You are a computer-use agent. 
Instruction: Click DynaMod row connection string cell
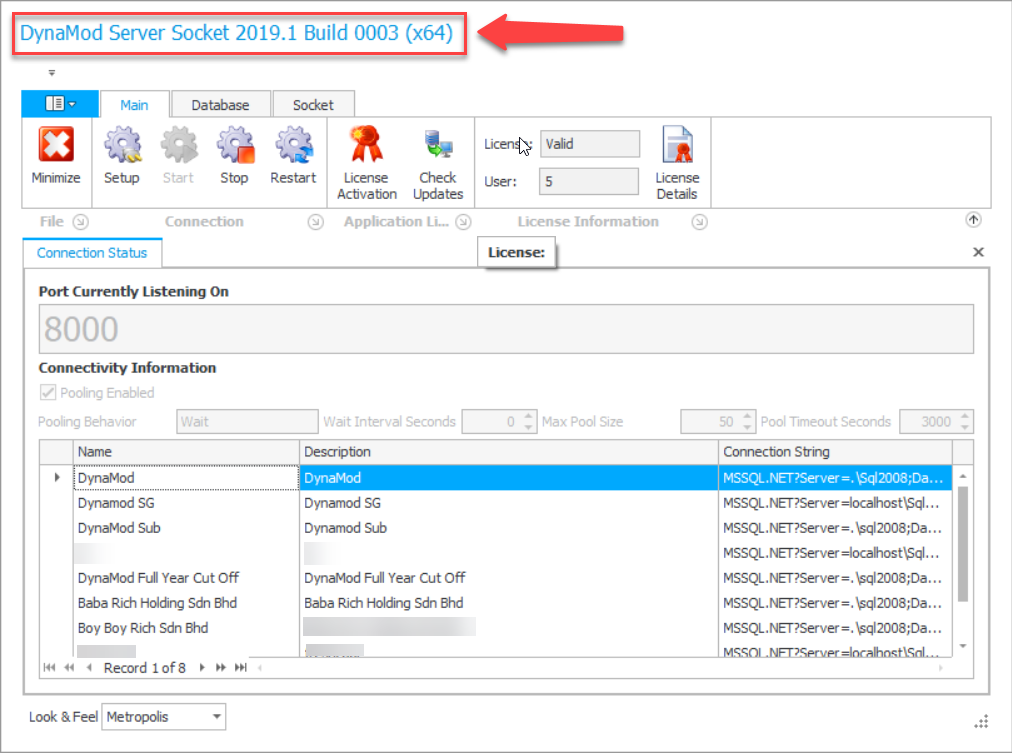[835, 477]
